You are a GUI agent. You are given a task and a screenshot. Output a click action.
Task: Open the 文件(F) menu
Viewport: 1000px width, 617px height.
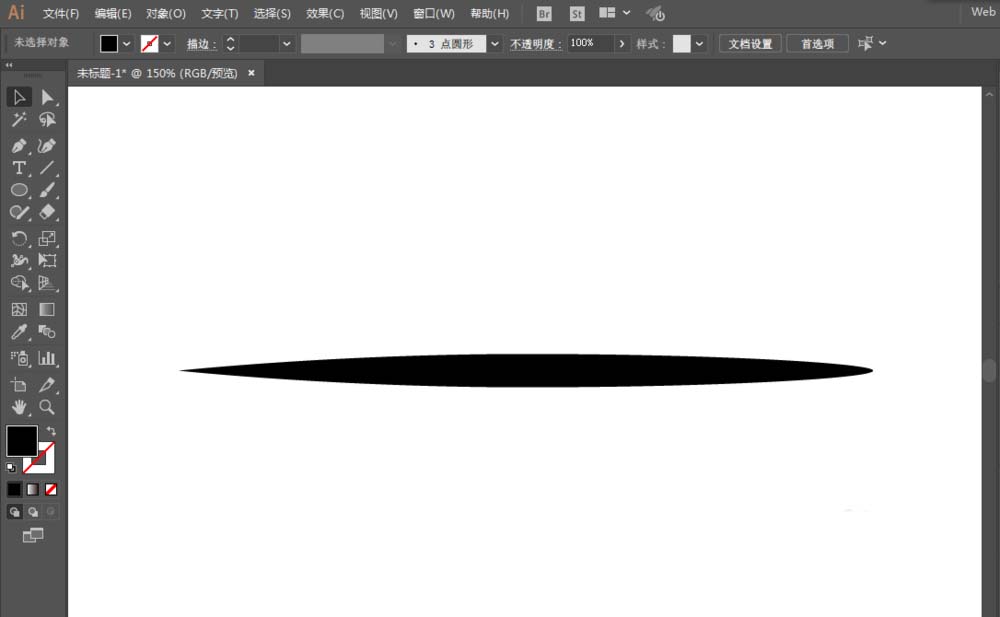click(x=61, y=14)
